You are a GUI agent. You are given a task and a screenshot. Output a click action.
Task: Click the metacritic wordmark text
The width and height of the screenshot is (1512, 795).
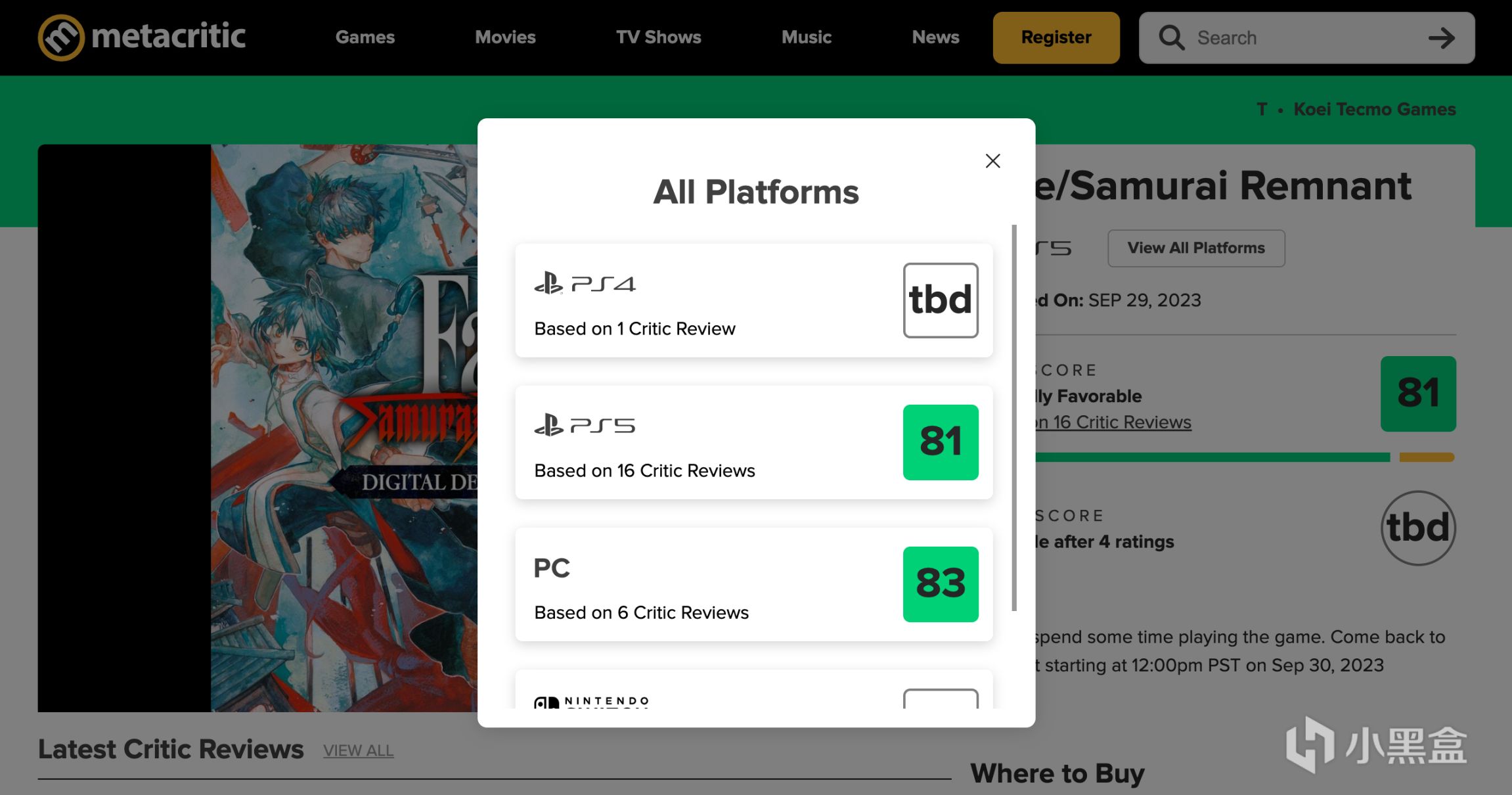click(168, 36)
